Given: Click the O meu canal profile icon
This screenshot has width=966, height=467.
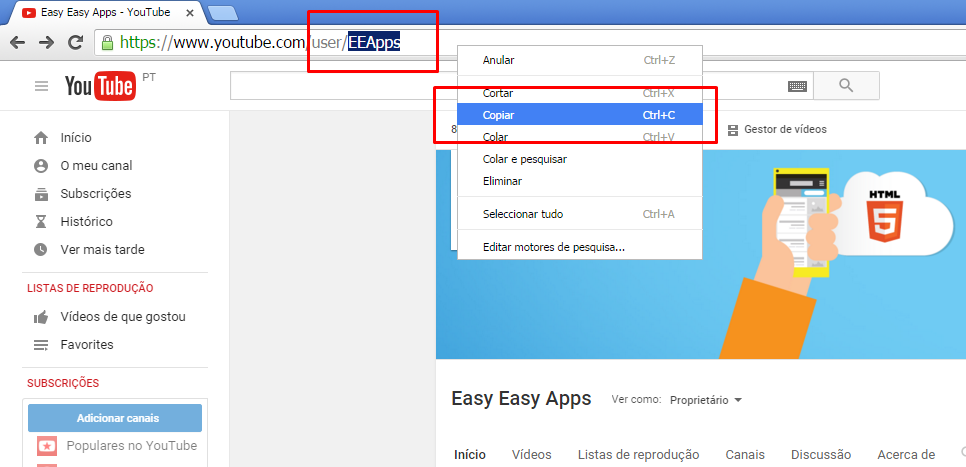Looking at the screenshot, I should click(x=41, y=166).
